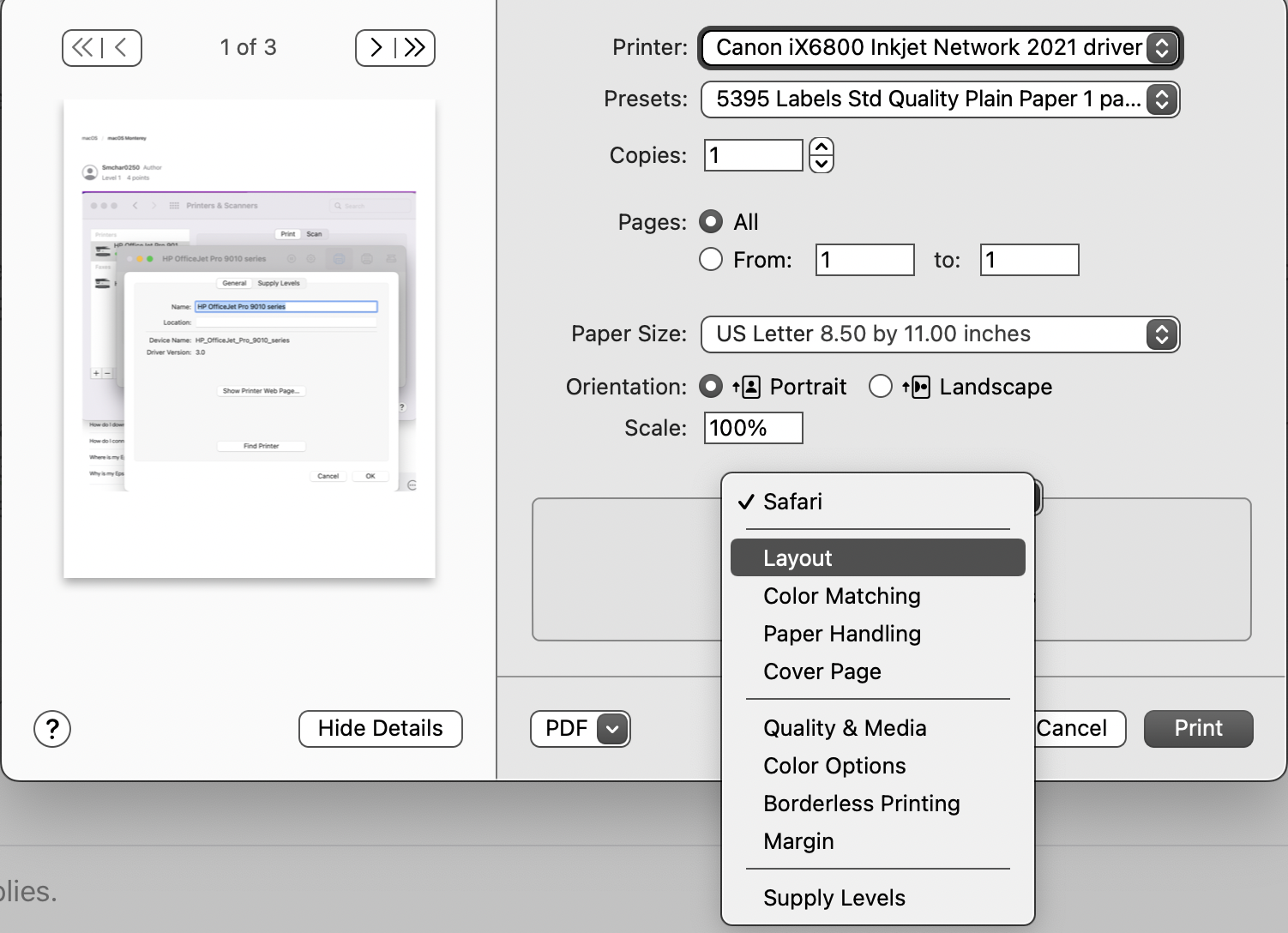The image size is (1288, 933).
Task: Jump to the last preview page
Action: [415, 48]
